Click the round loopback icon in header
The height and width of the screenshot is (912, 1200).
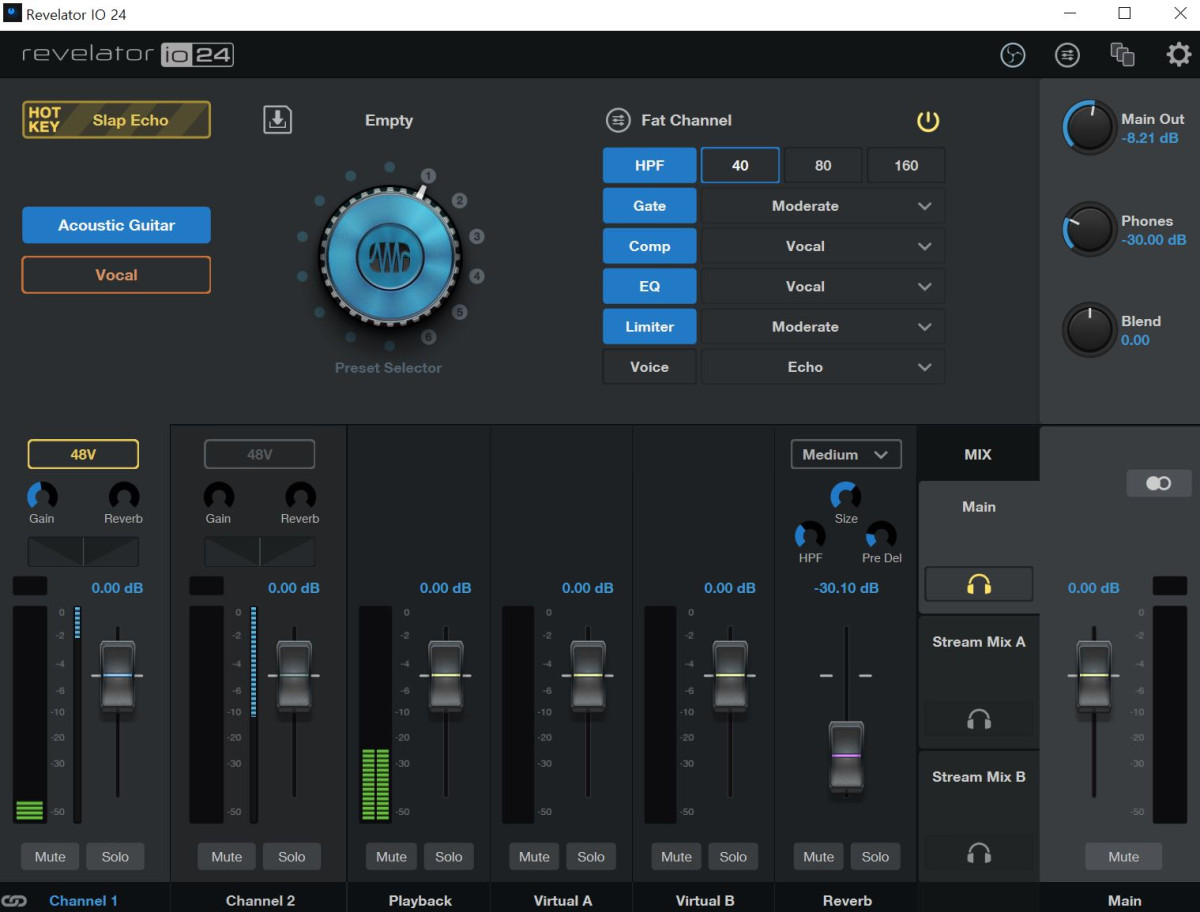click(1013, 55)
